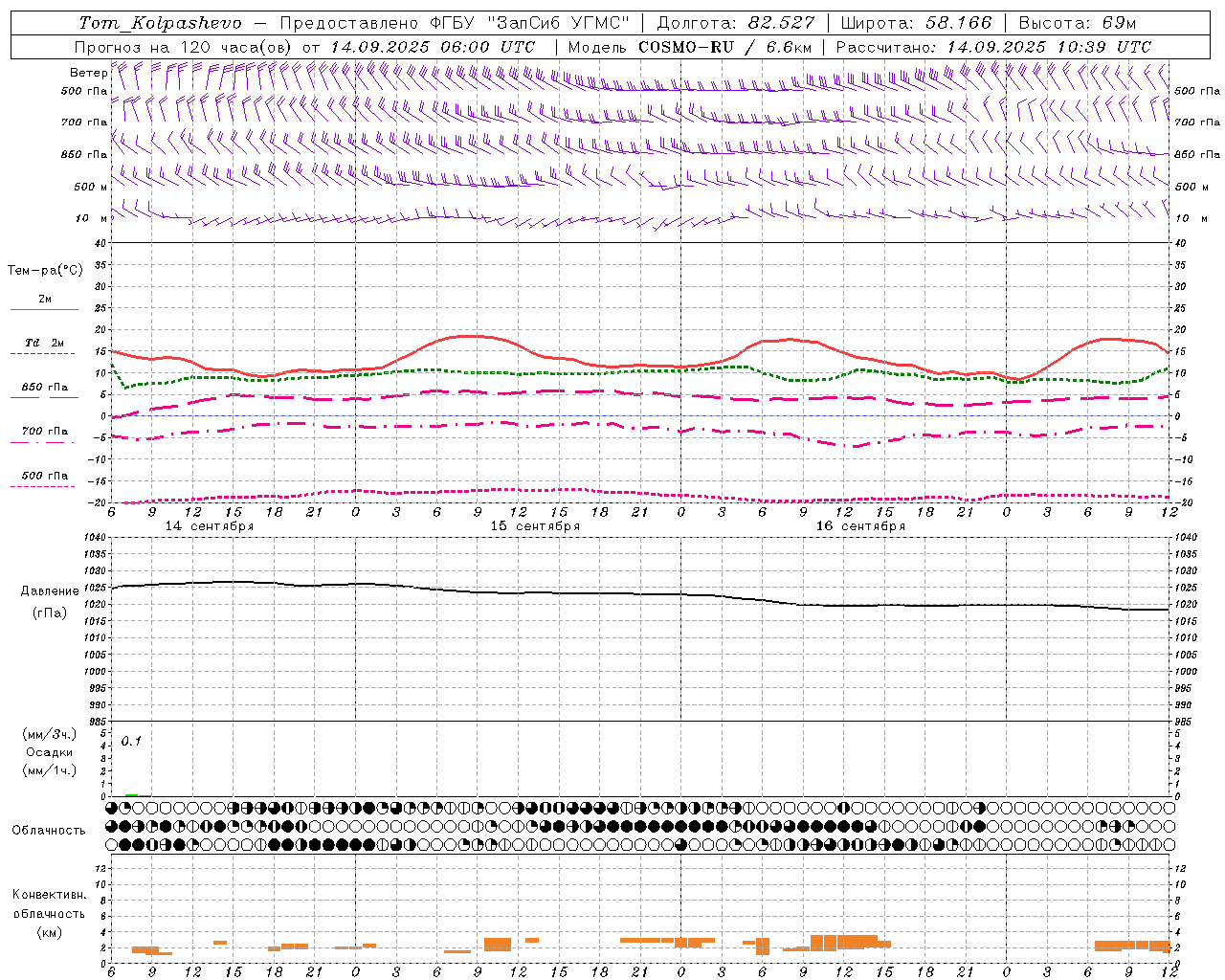This screenshot has width=1225, height=980.
Task: Click the green precipitation bar
Action: 132,795
